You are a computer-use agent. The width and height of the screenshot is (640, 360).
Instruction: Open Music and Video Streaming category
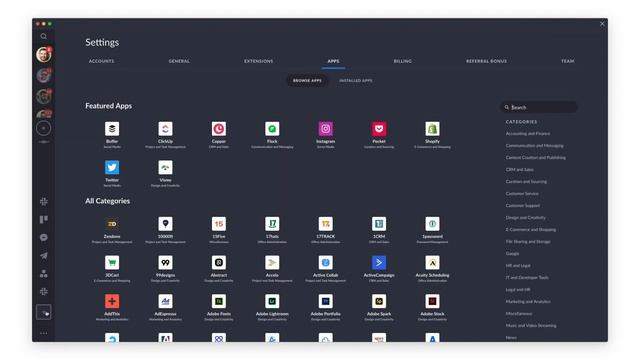531,326
